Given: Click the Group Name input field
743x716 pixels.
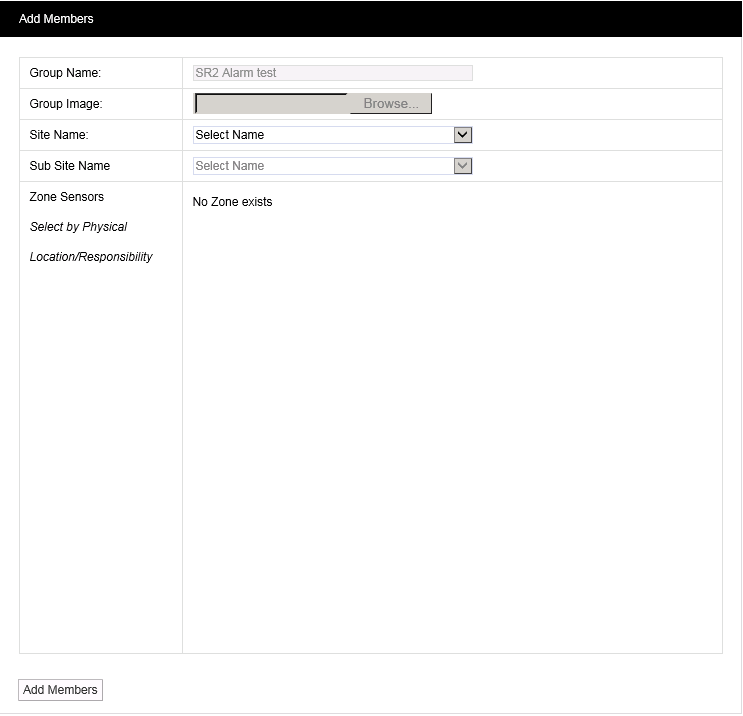Looking at the screenshot, I should click(332, 73).
